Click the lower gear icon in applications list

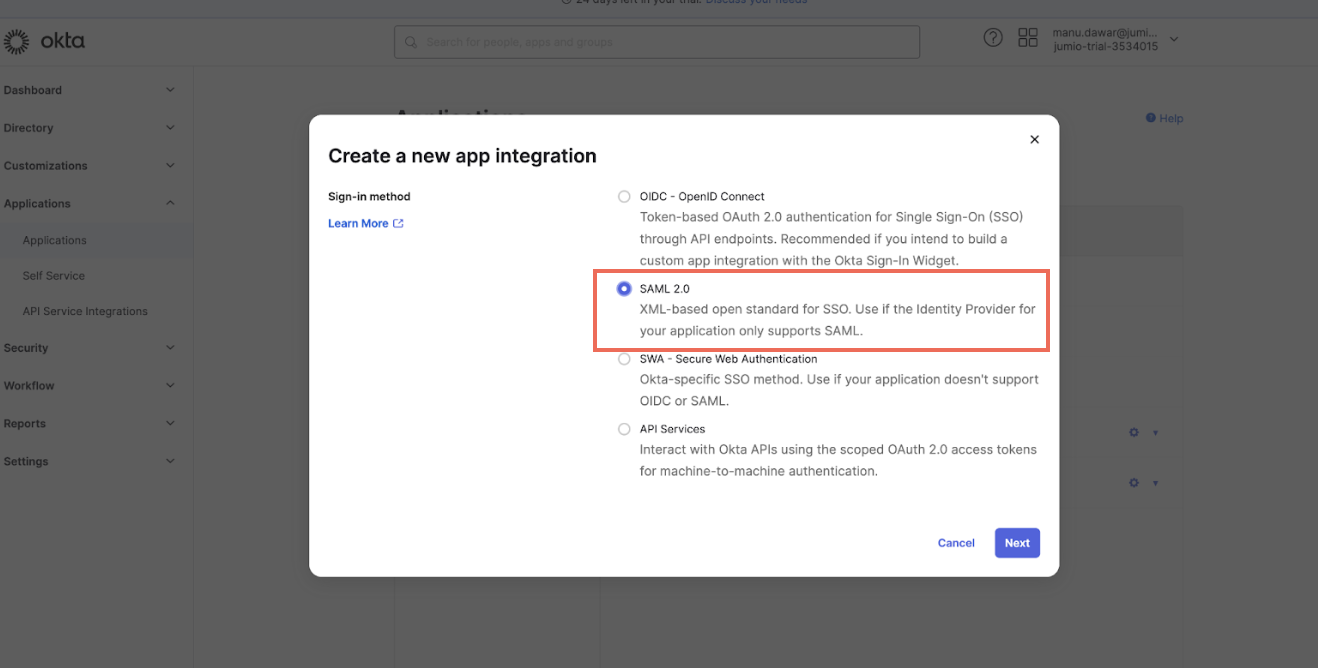1133,482
